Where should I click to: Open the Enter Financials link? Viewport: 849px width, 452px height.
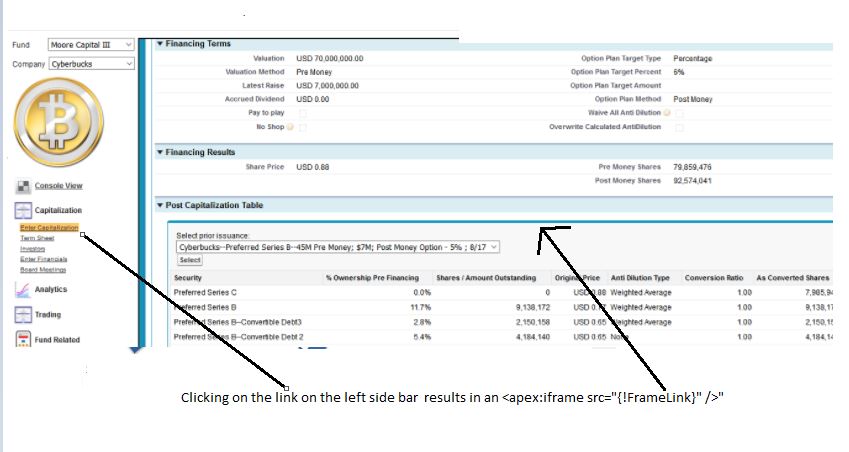point(44,259)
